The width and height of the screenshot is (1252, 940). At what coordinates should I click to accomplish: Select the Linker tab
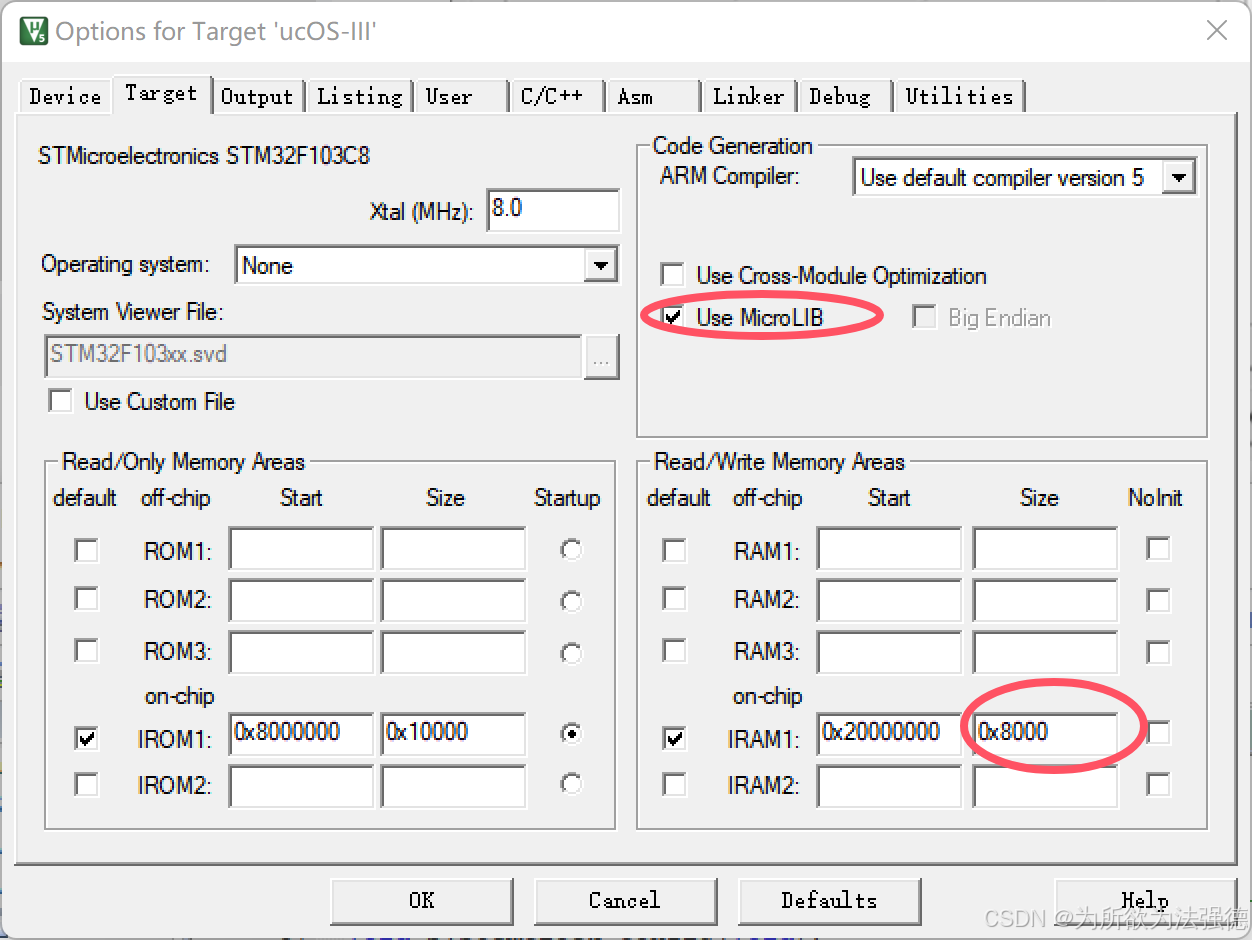point(748,96)
